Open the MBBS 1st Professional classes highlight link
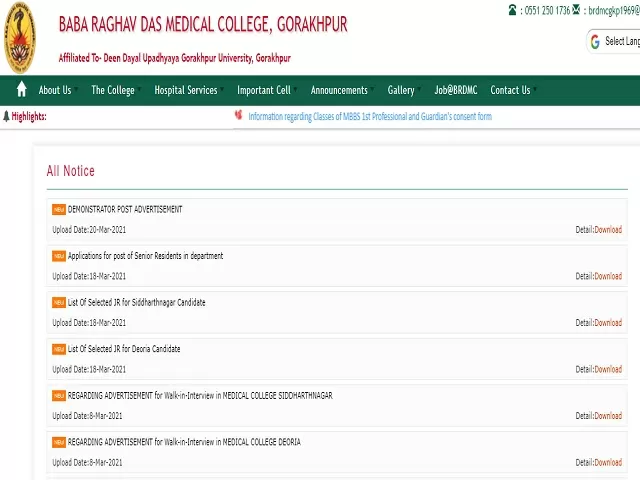Screen dimensions: 640x480 (x=370, y=116)
